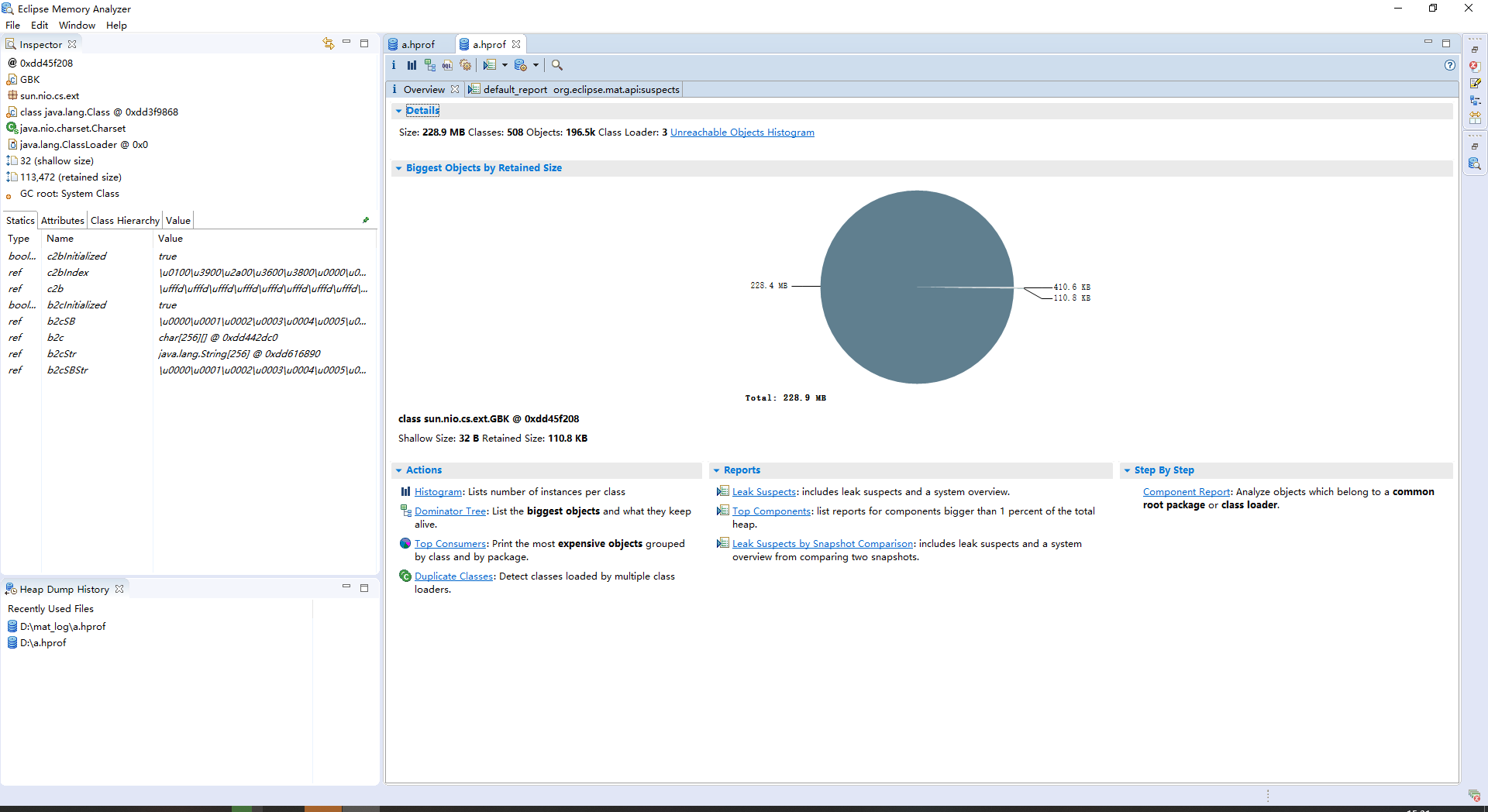Open the Window menu
Viewport: 1488px width, 812px height.
pos(77,26)
